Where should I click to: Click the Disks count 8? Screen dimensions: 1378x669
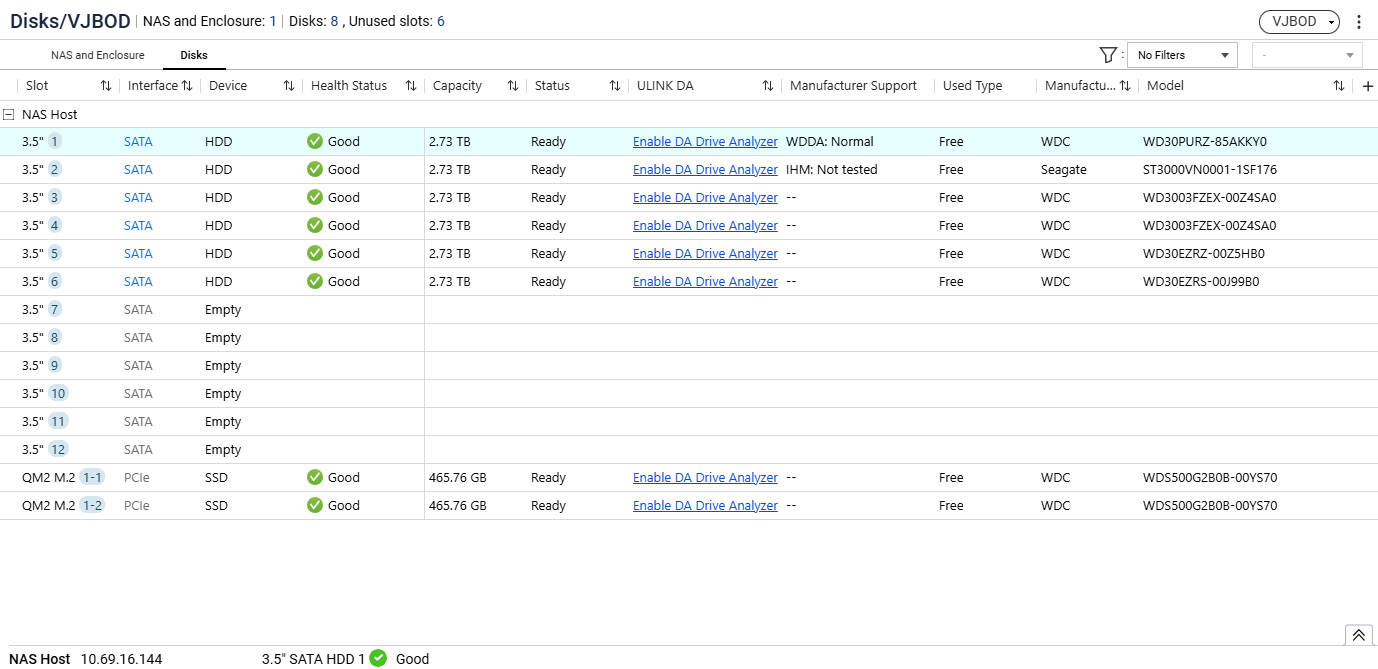[334, 21]
